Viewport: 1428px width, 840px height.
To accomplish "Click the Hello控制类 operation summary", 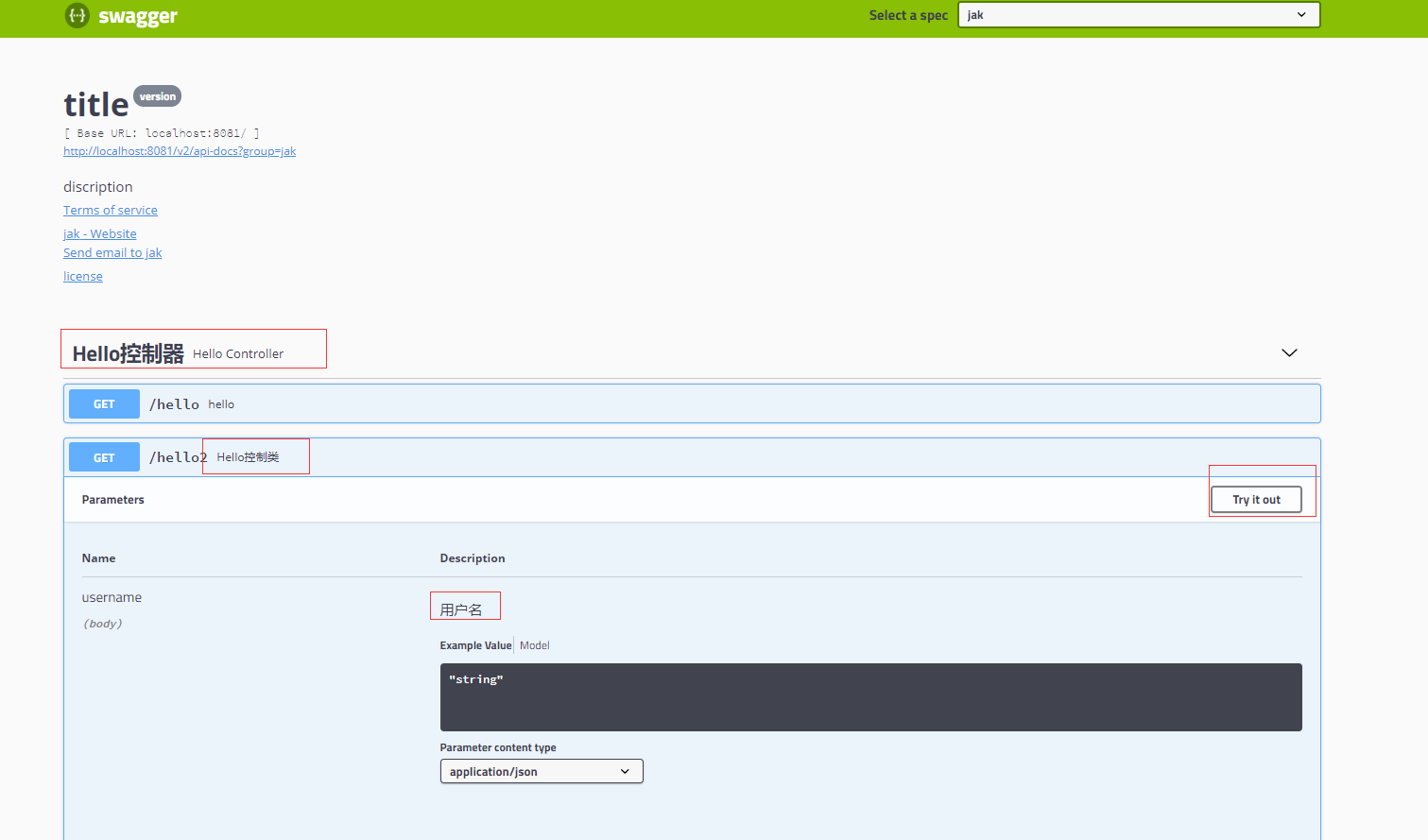I will pyautogui.click(x=248, y=457).
